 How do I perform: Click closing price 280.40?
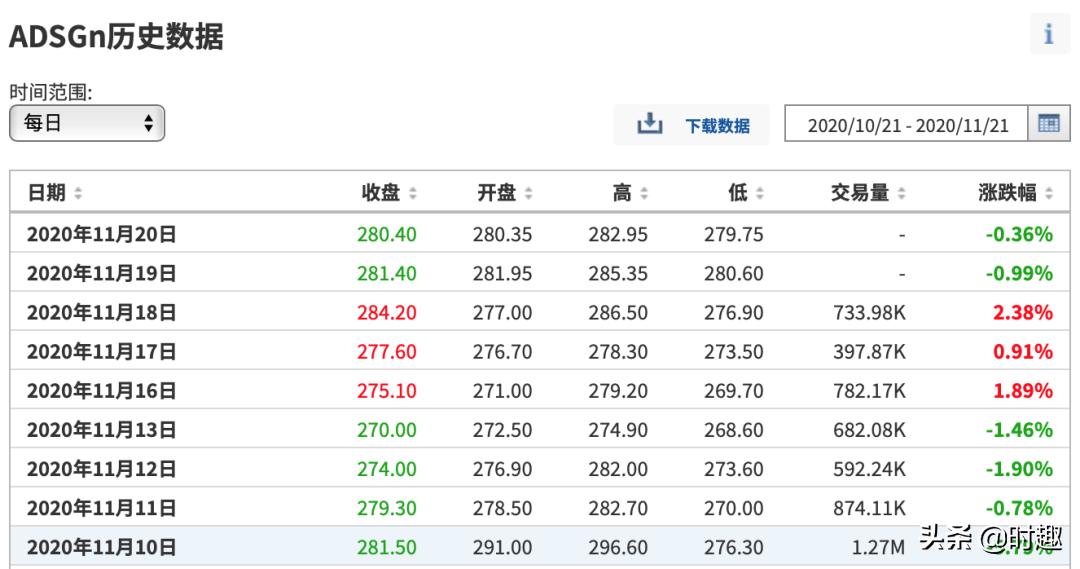386,234
